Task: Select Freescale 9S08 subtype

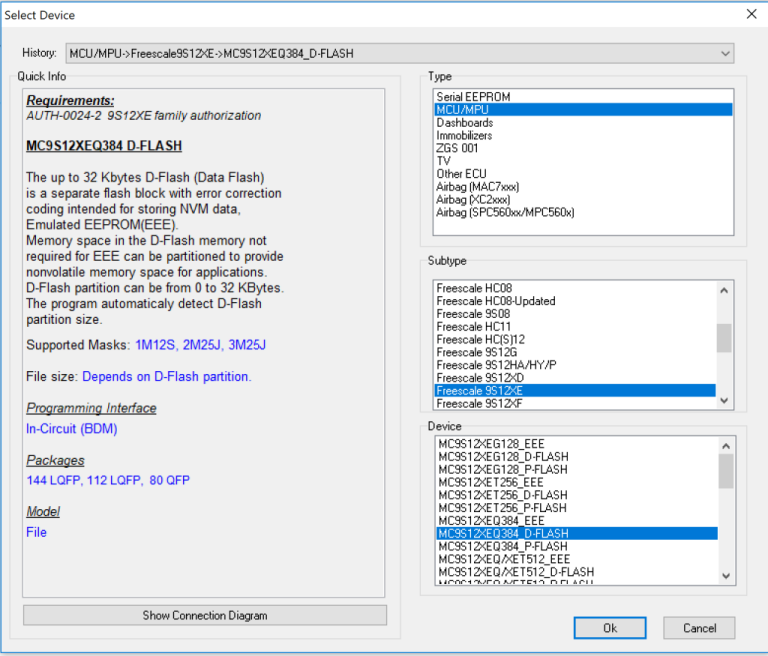Action: pos(575,314)
